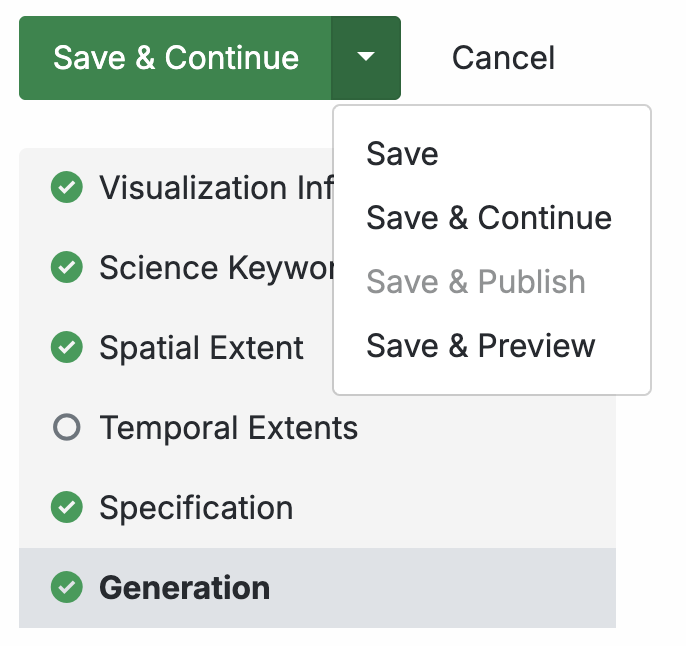Select the bold Generation section label
686x646 pixels.
pos(184,588)
